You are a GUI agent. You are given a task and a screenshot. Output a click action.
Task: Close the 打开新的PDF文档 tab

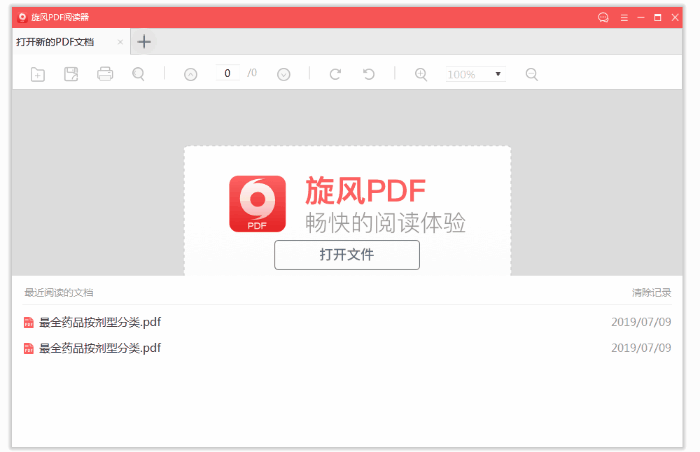(x=120, y=42)
